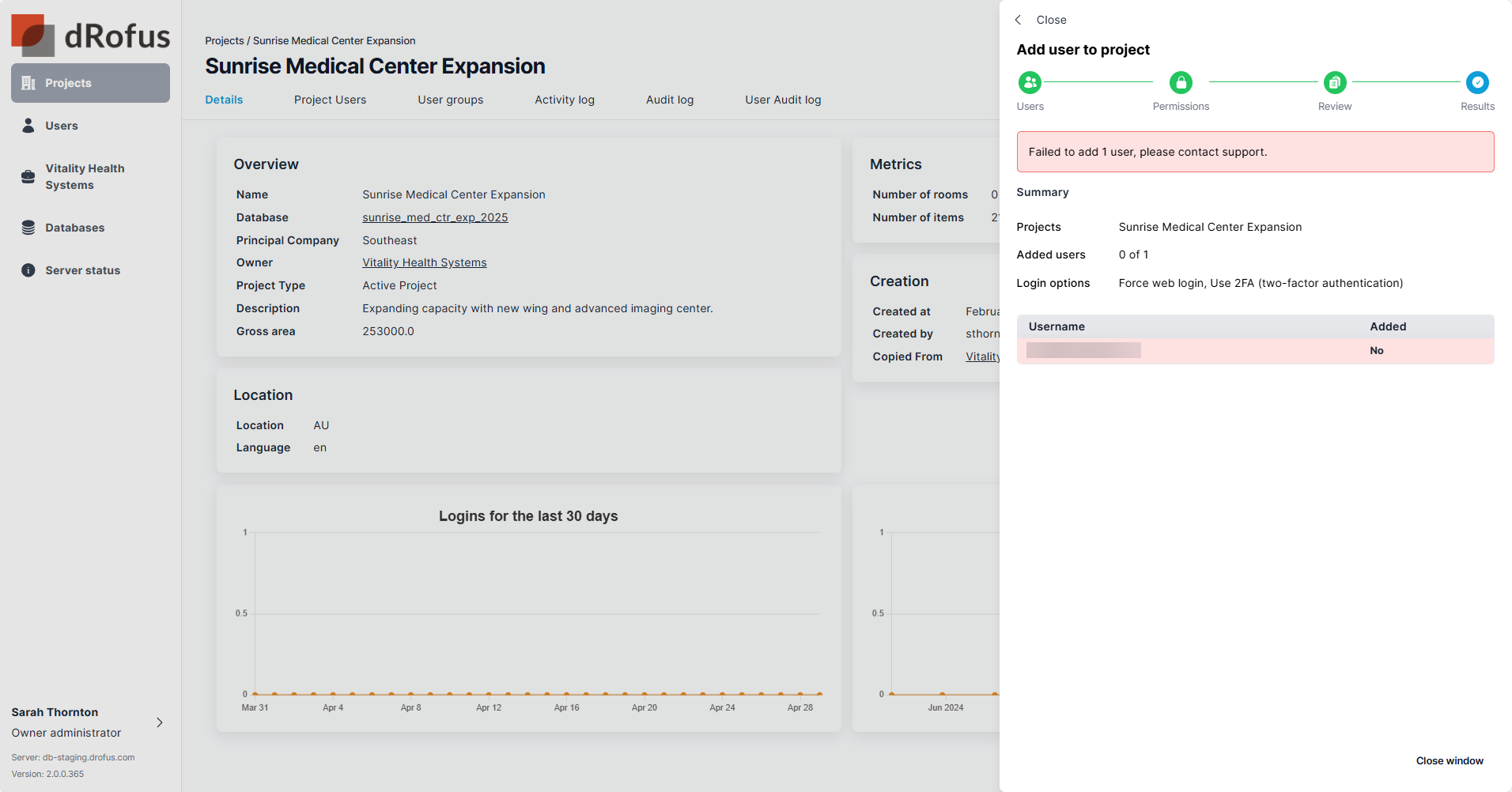The height and width of the screenshot is (792, 1512).
Task: Click the 'Created by' creation label
Action: [x=902, y=334]
